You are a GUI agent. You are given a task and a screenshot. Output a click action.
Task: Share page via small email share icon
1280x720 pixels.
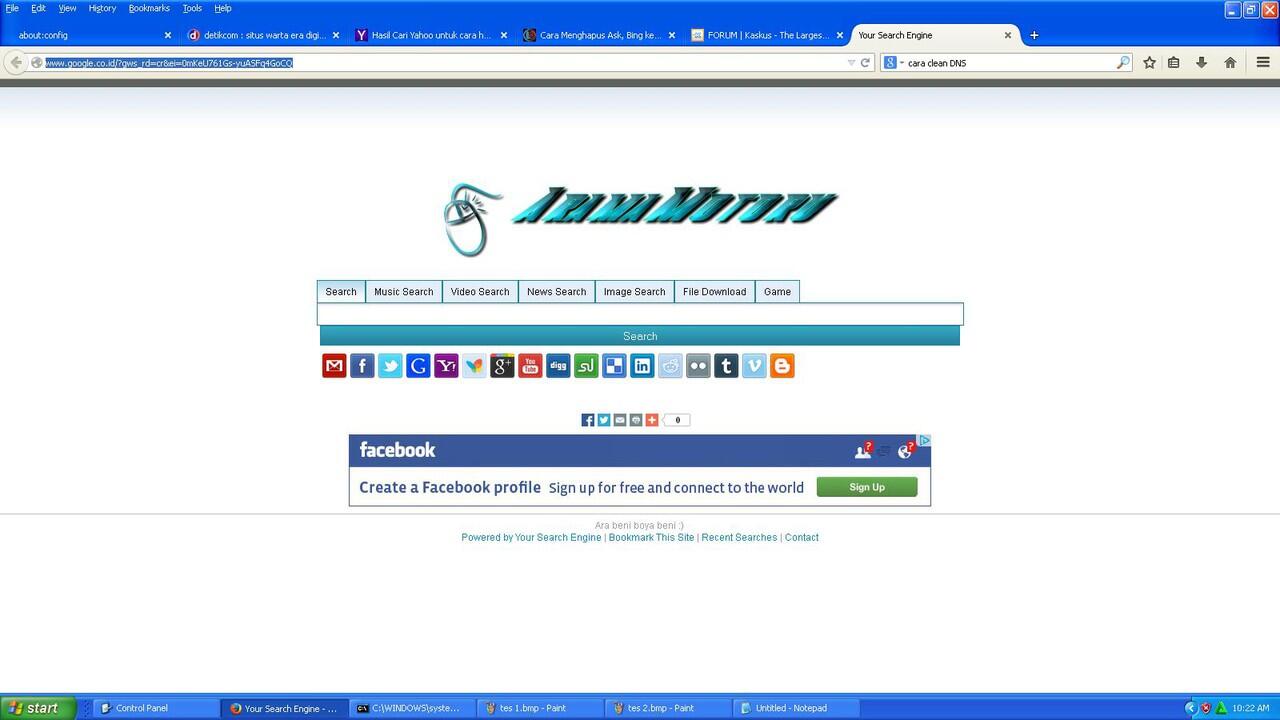pos(620,420)
